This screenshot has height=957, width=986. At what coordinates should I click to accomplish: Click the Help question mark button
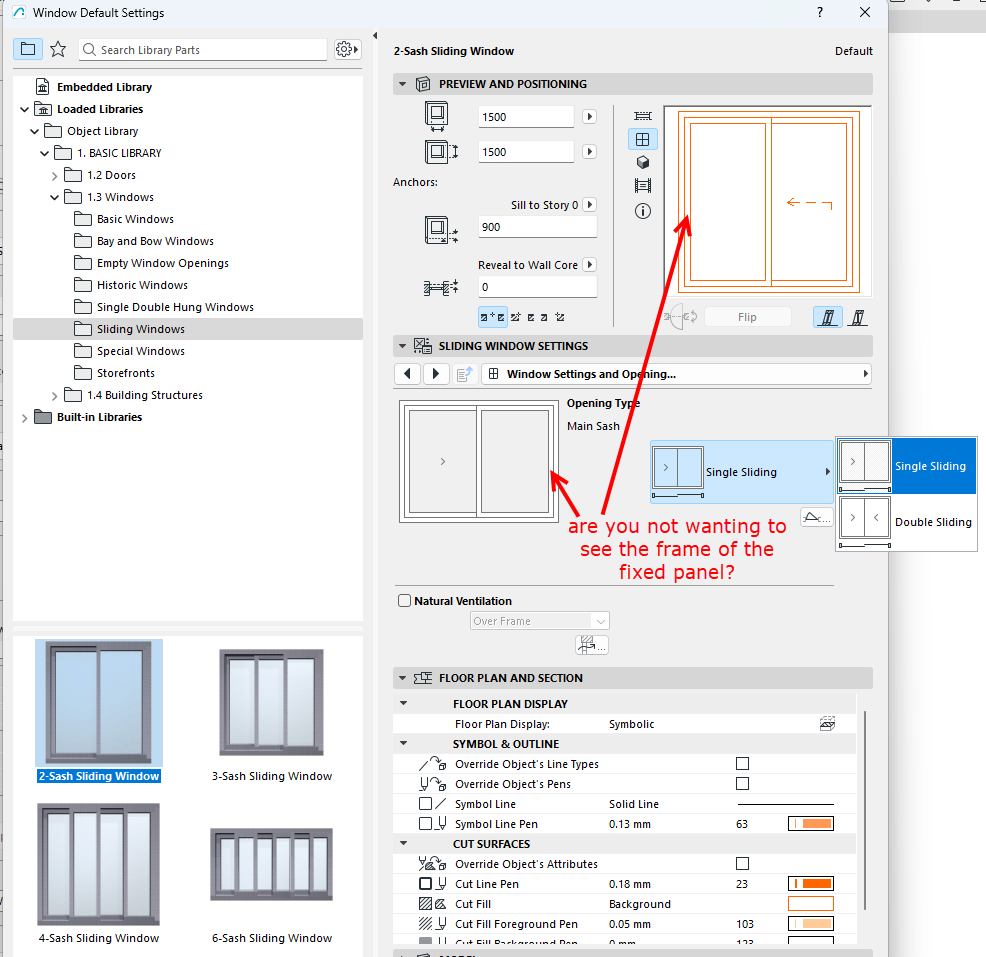coord(819,12)
